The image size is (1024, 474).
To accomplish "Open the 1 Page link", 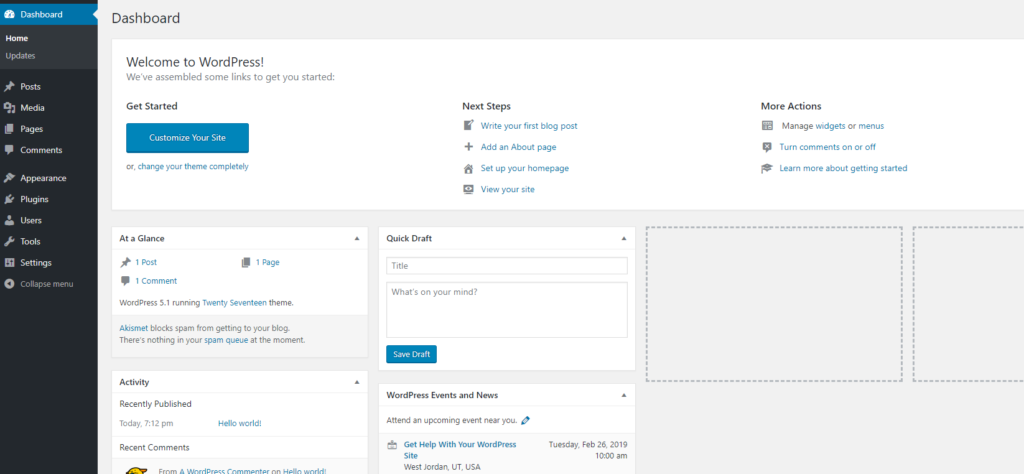I will [x=267, y=262].
